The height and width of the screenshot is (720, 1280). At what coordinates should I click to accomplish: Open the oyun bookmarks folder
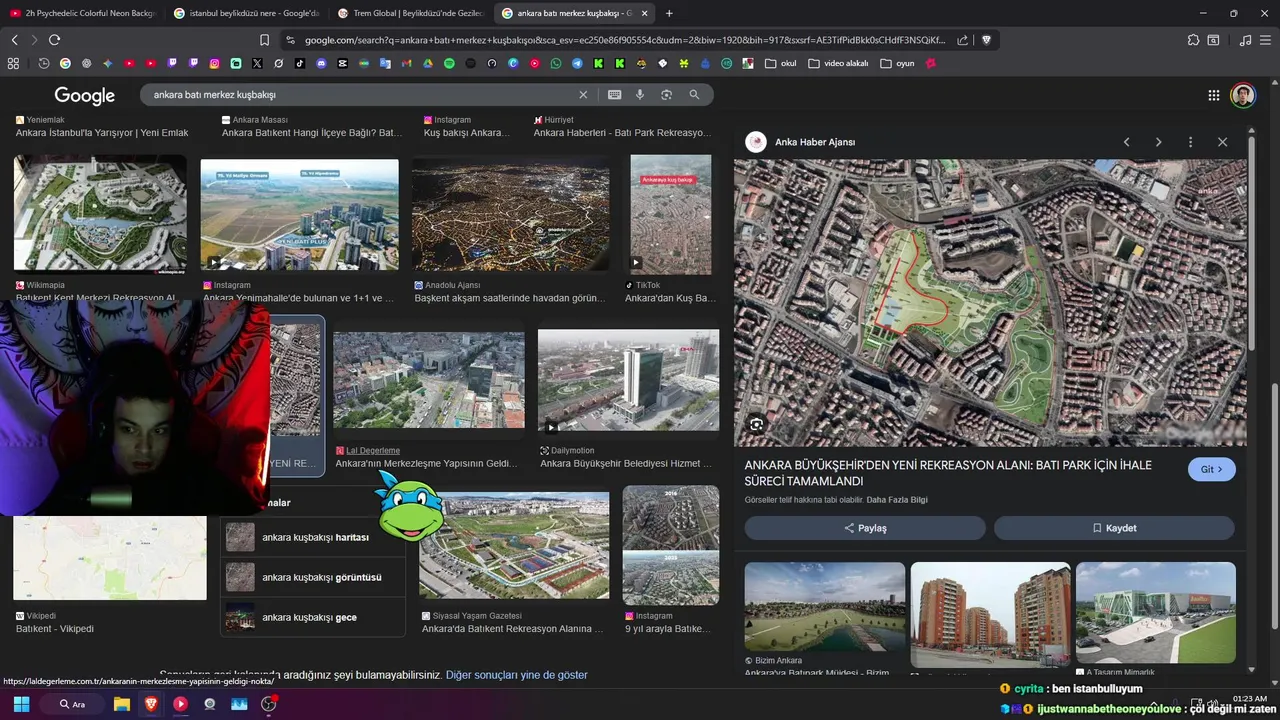pyautogui.click(x=897, y=63)
